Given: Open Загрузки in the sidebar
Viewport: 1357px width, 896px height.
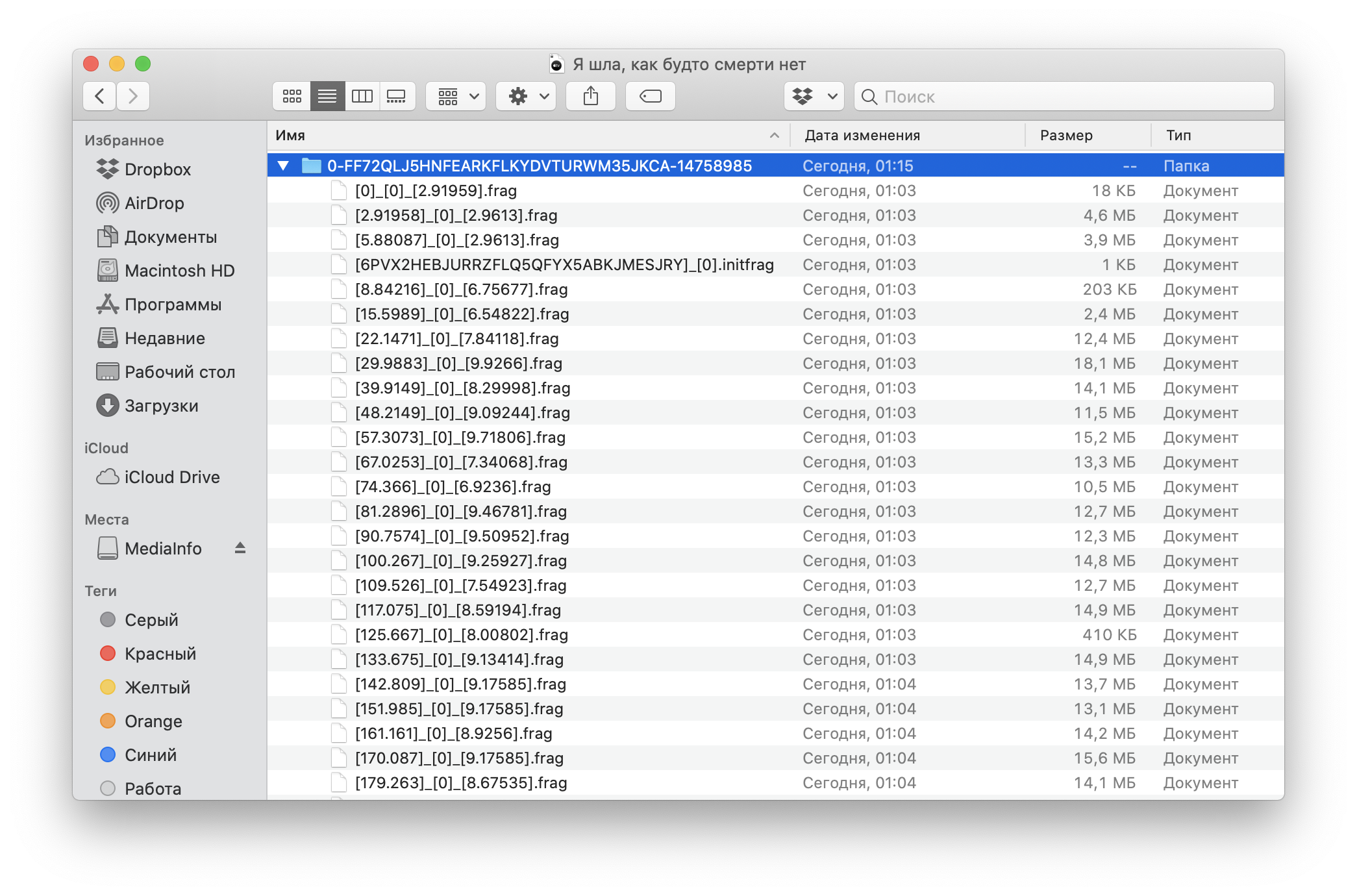Looking at the screenshot, I should [x=161, y=406].
